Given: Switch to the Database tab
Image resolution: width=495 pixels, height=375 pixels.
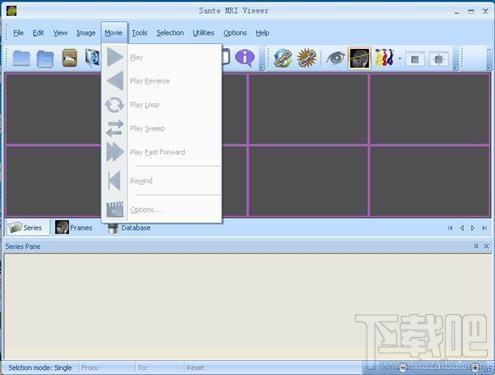Looking at the screenshot, I should click(x=129, y=228).
